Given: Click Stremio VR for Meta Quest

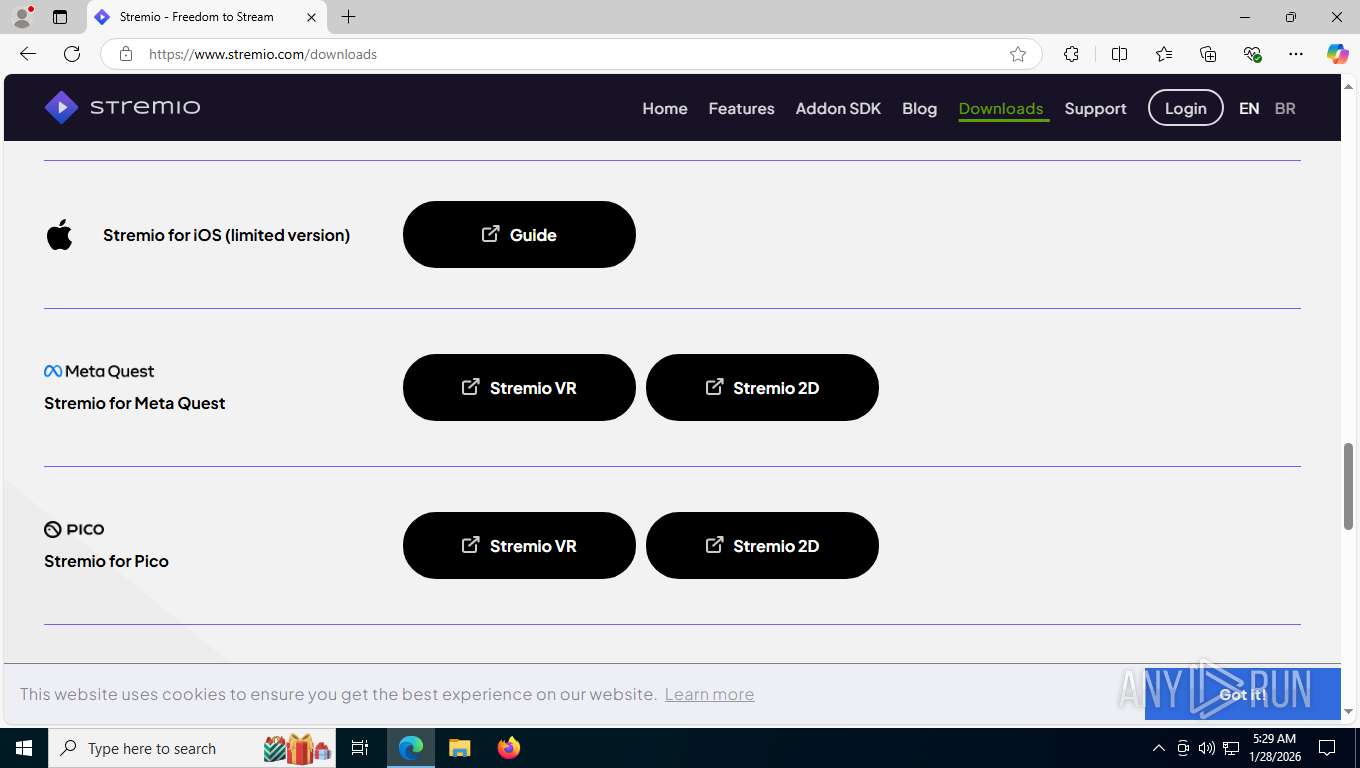Looking at the screenshot, I should [x=519, y=387].
